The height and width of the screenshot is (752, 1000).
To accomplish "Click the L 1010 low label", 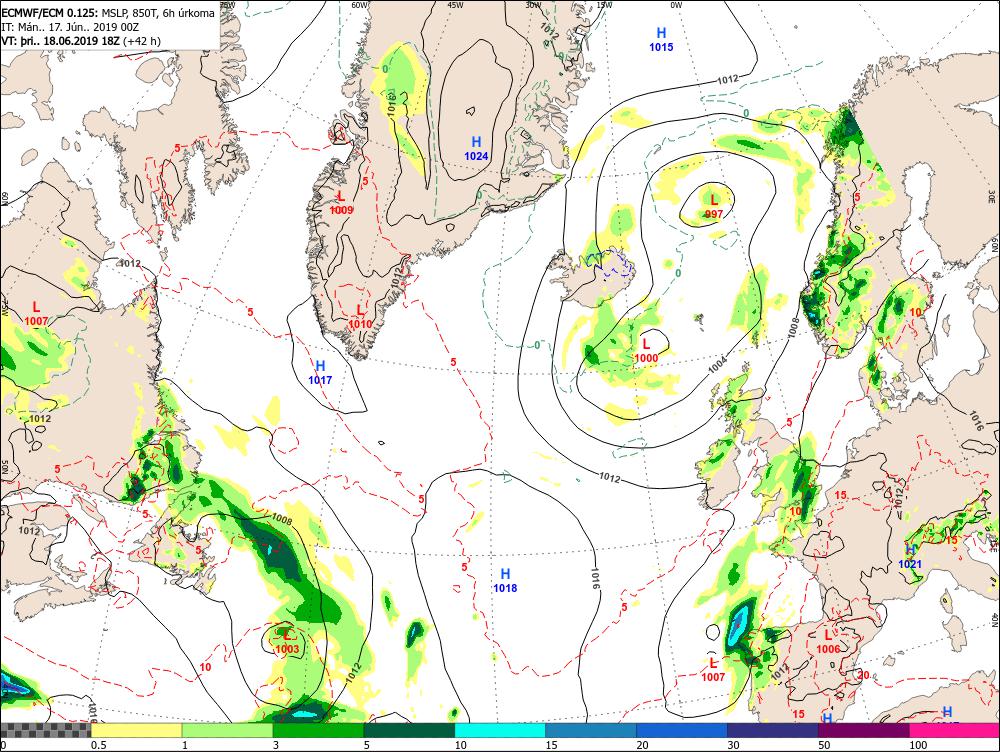I will pos(360,317).
